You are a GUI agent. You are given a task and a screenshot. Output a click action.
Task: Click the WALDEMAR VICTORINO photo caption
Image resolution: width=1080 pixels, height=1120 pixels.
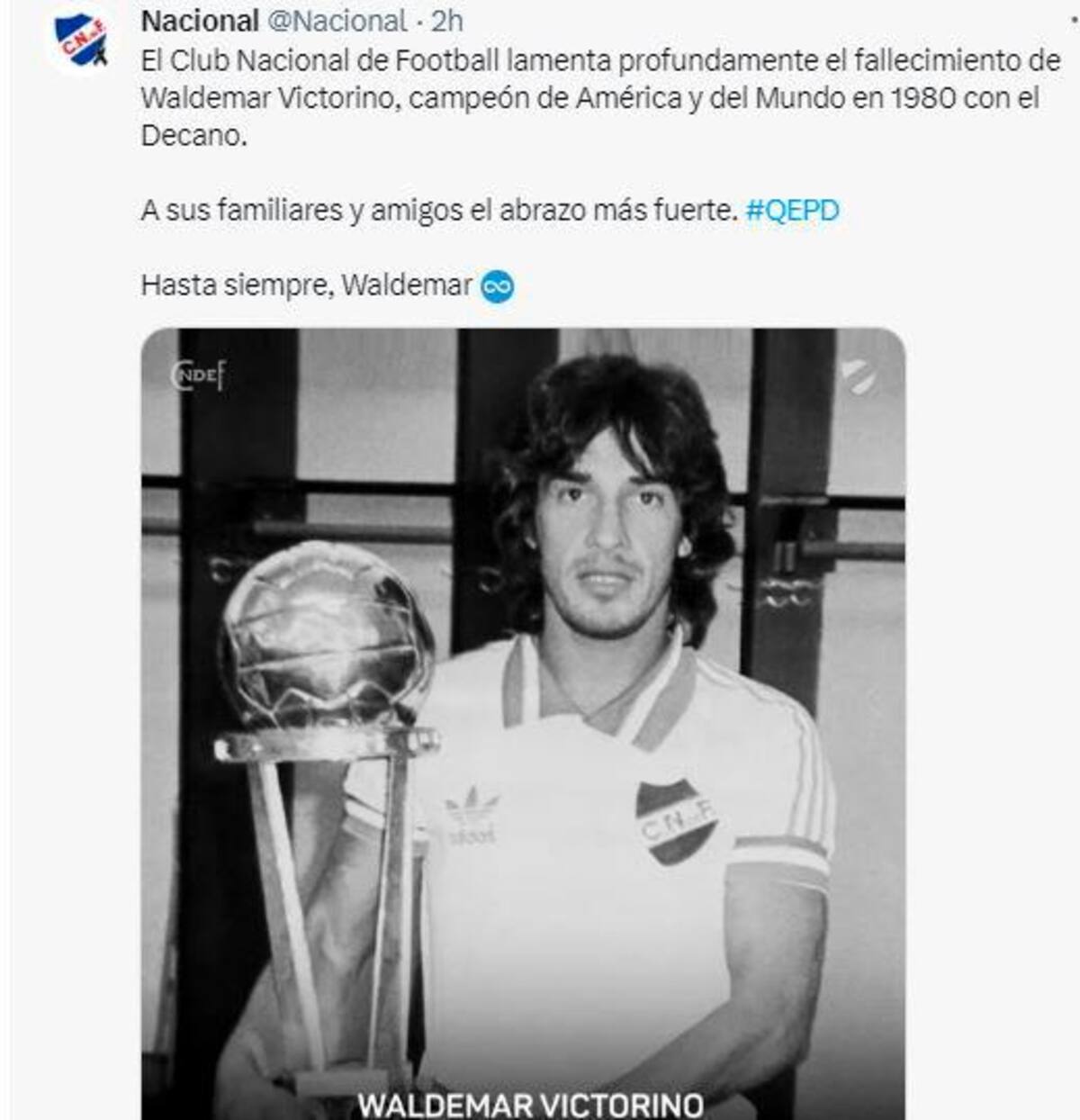pos(530,1104)
